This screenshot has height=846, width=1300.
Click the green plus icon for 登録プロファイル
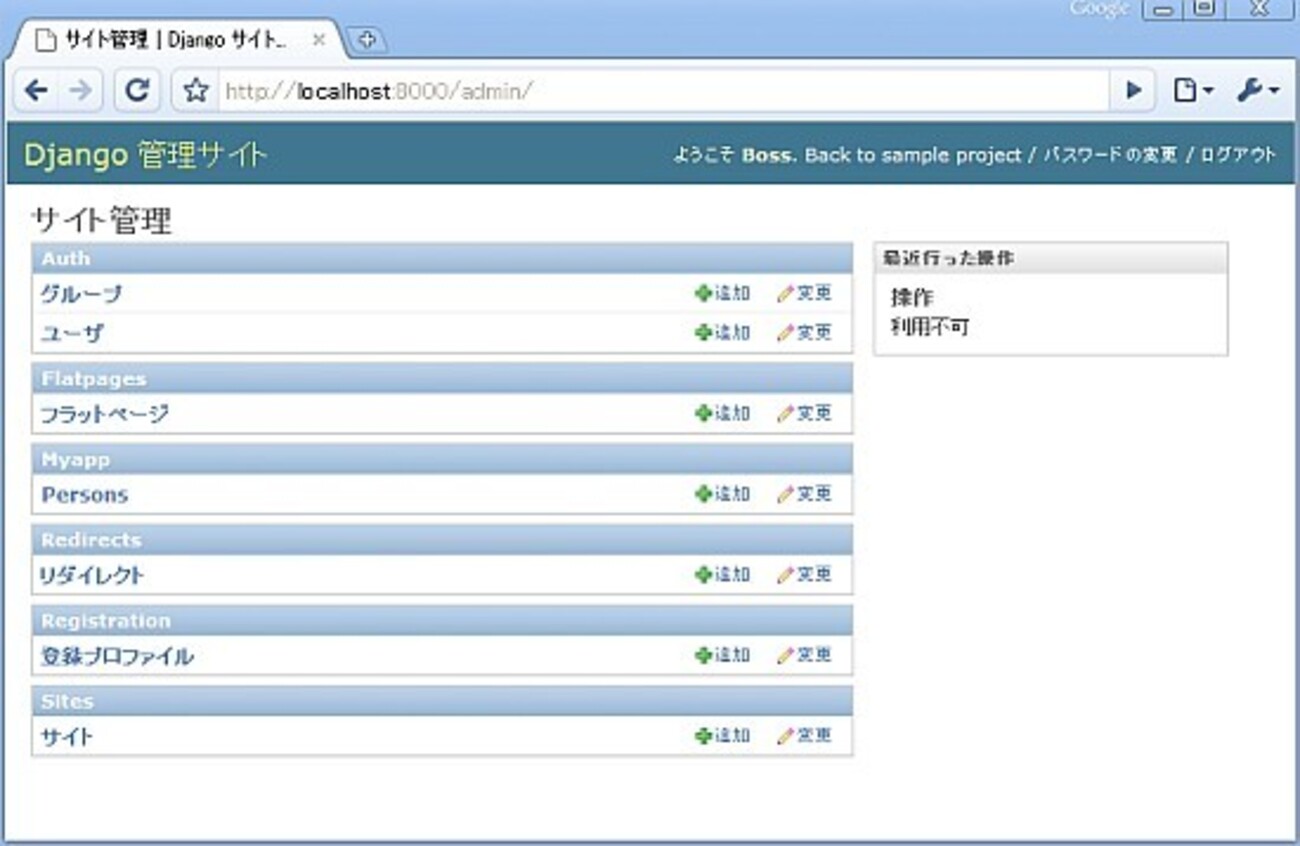(x=703, y=655)
